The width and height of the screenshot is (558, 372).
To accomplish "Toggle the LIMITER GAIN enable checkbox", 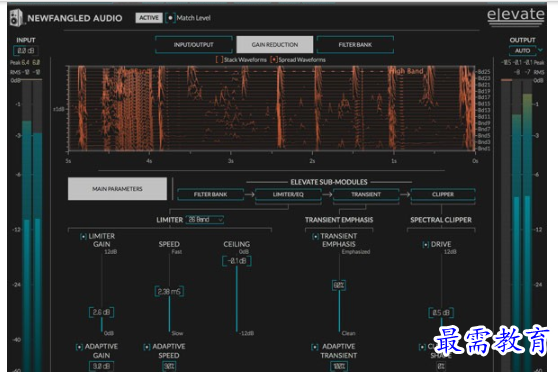I will tap(83, 236).
